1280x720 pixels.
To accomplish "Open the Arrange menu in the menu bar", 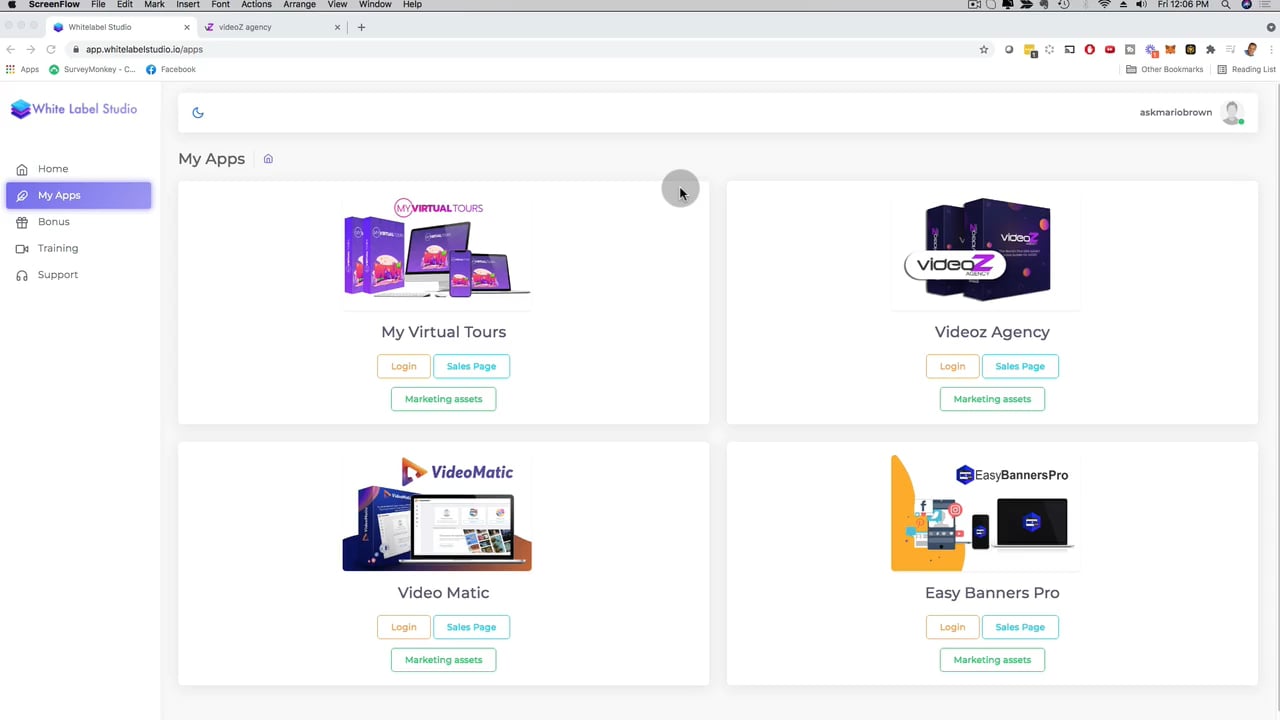I will coord(299,5).
